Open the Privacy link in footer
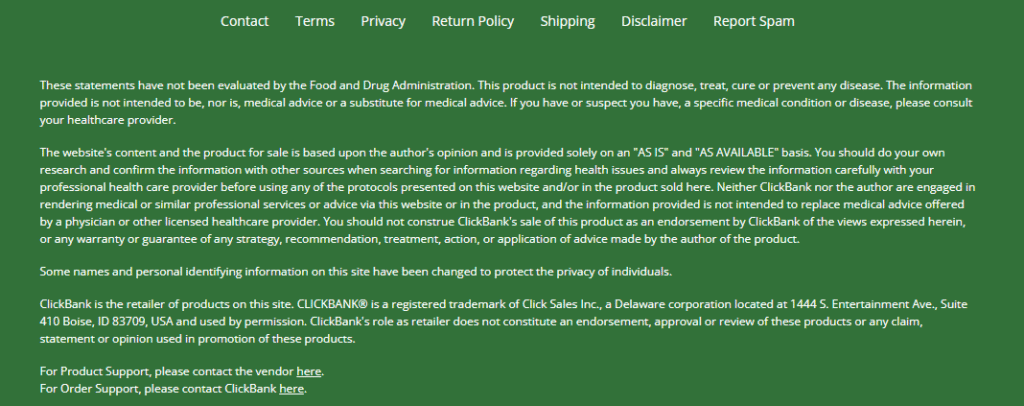This screenshot has height=406, width=1024. pos(383,21)
